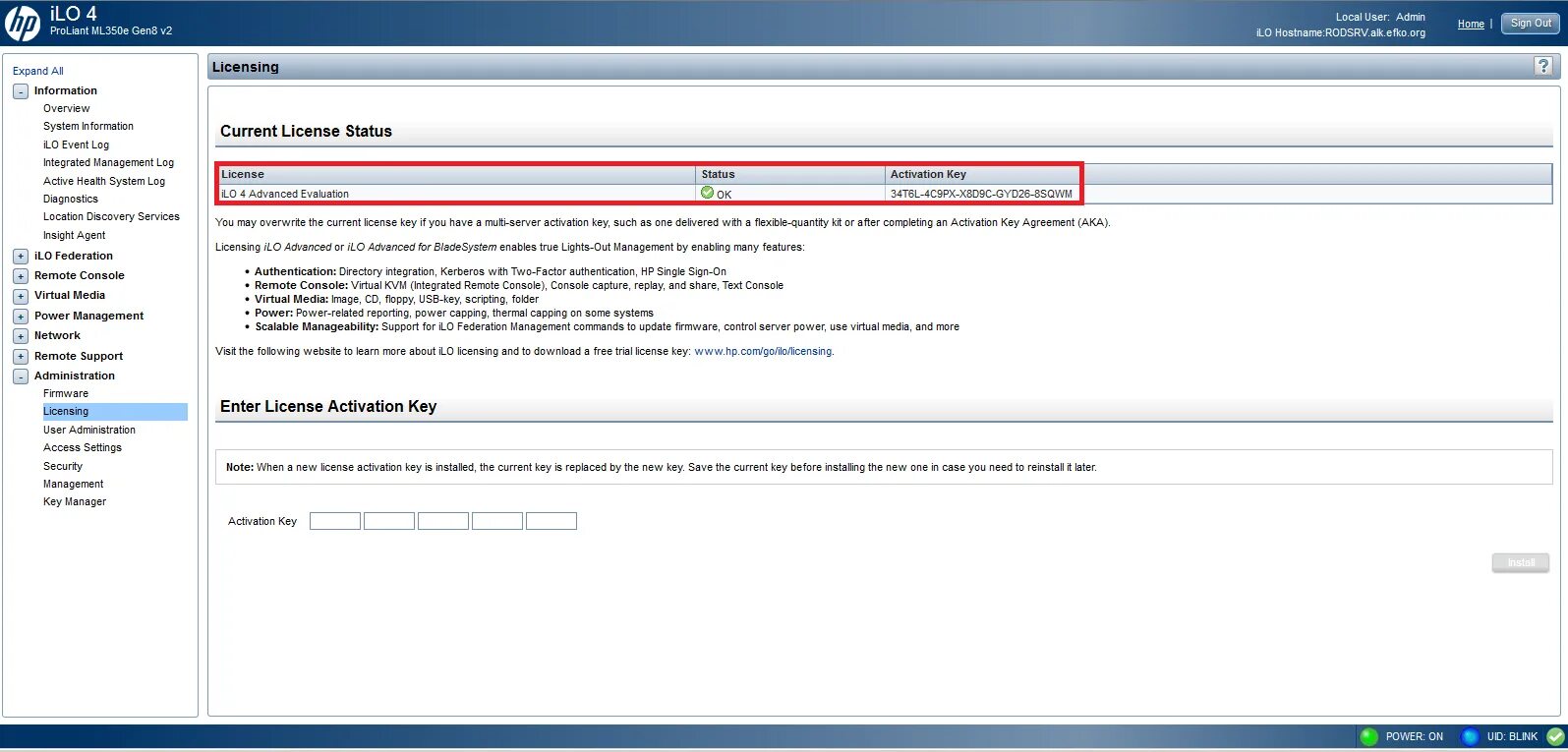Click the Remote Support section label
This screenshot has width=1568, height=752.
79,356
